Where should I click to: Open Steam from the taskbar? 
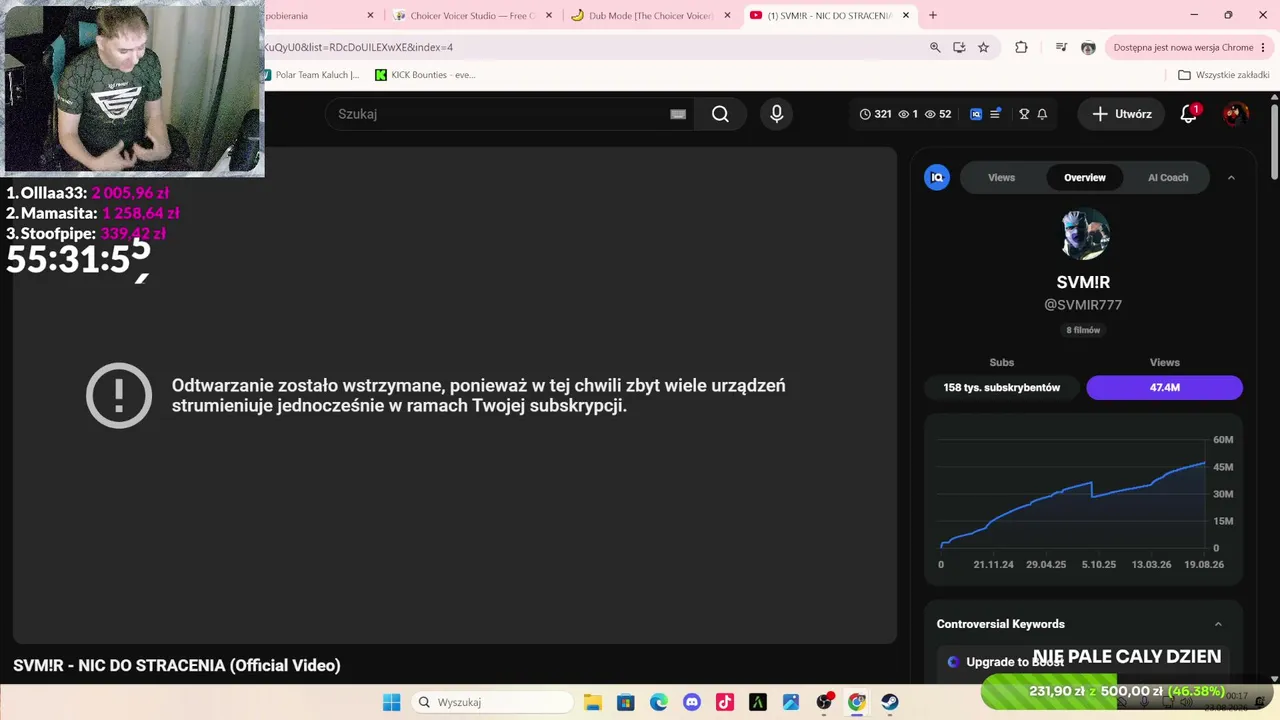(890, 702)
